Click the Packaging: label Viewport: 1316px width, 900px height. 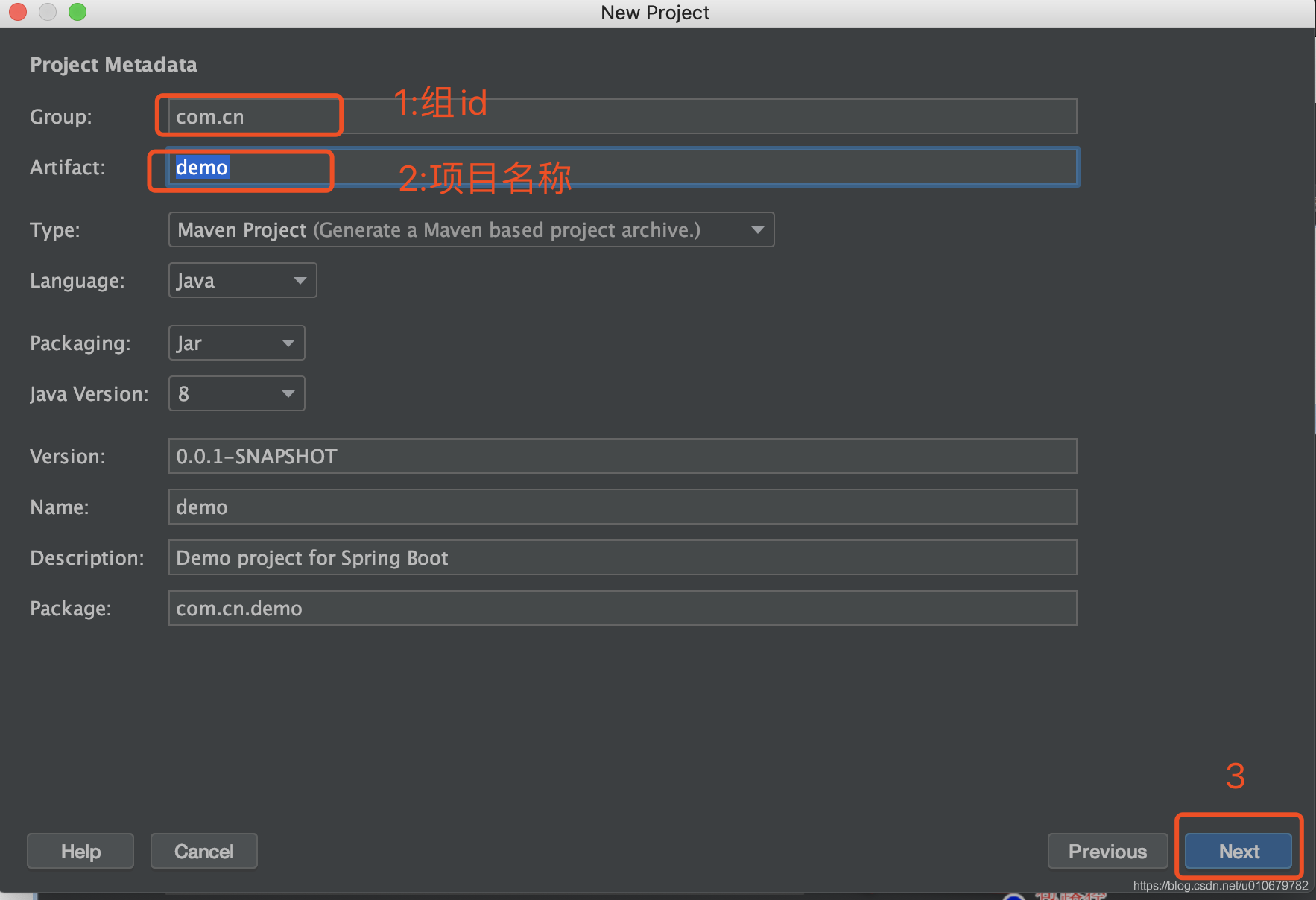80,343
